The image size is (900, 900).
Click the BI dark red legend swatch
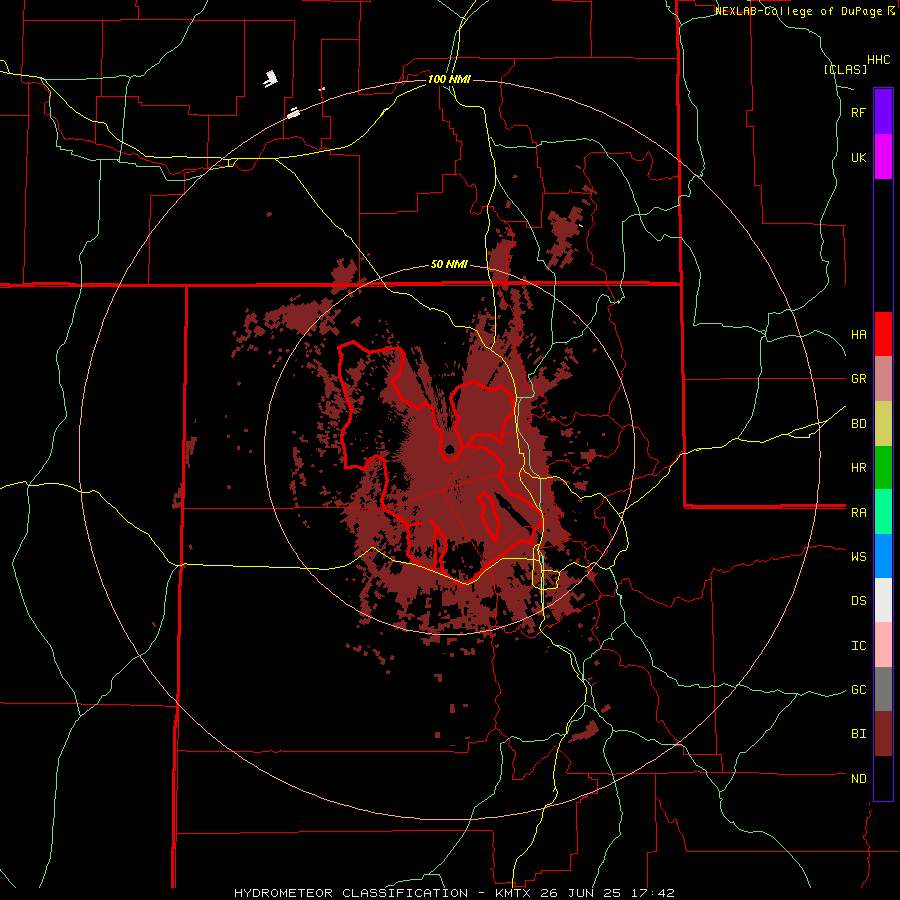coord(883,734)
